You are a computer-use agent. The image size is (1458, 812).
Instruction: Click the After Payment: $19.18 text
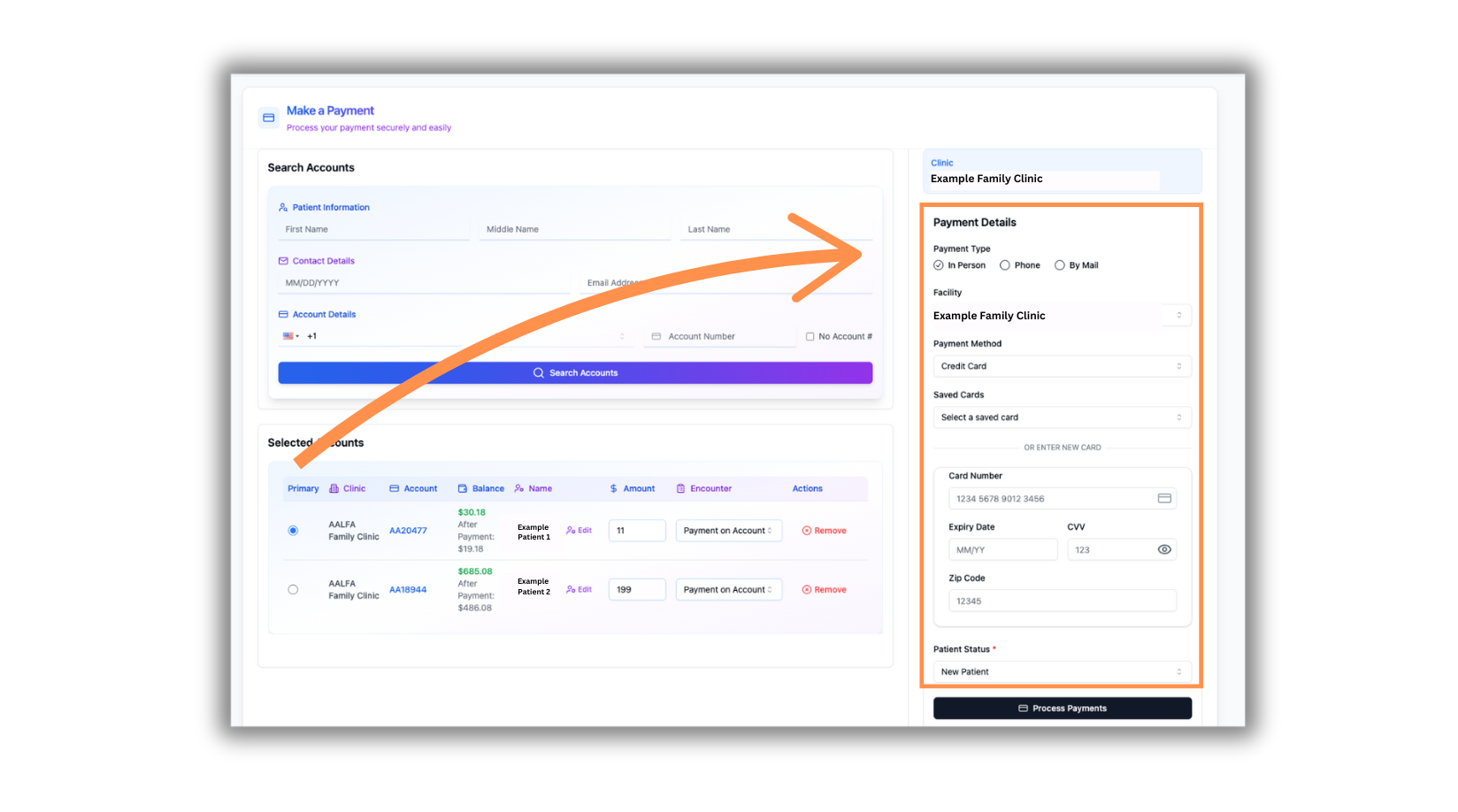tap(476, 537)
